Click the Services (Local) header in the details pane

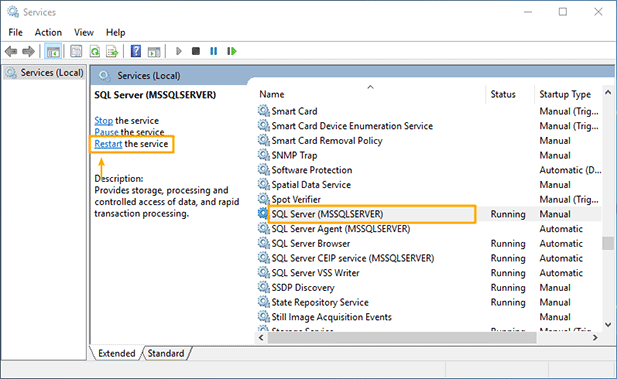[149, 76]
